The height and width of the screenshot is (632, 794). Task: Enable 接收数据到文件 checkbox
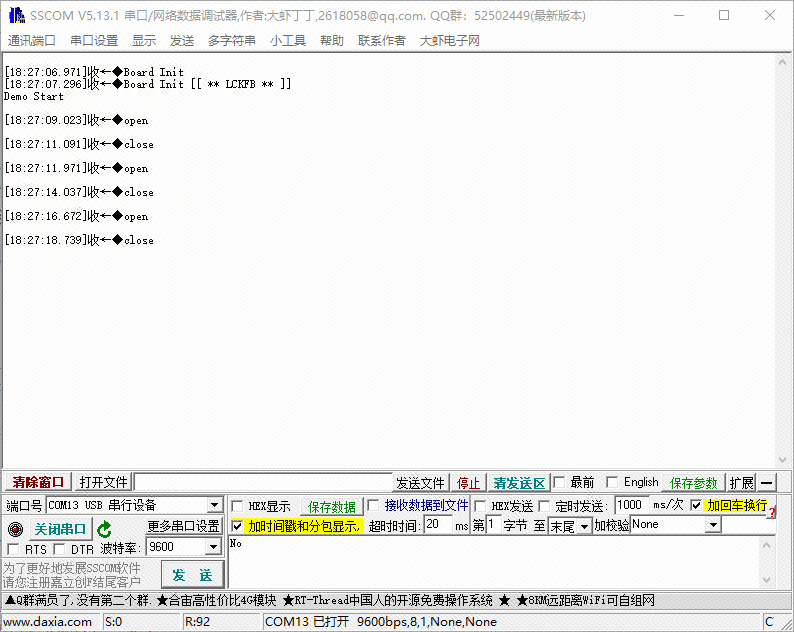click(x=373, y=505)
